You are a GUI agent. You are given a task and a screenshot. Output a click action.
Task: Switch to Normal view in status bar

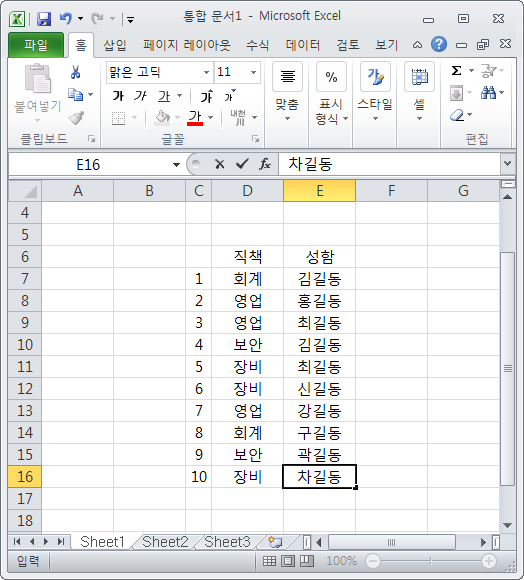pos(269,561)
